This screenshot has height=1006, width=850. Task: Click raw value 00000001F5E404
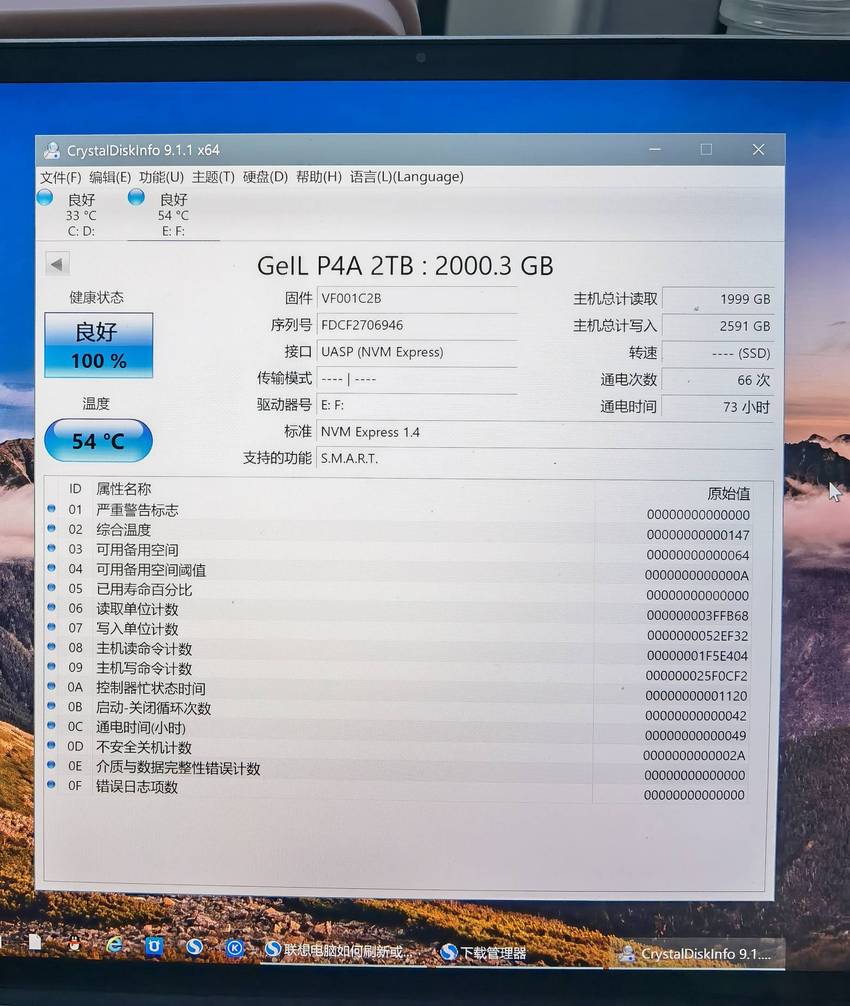pos(697,656)
